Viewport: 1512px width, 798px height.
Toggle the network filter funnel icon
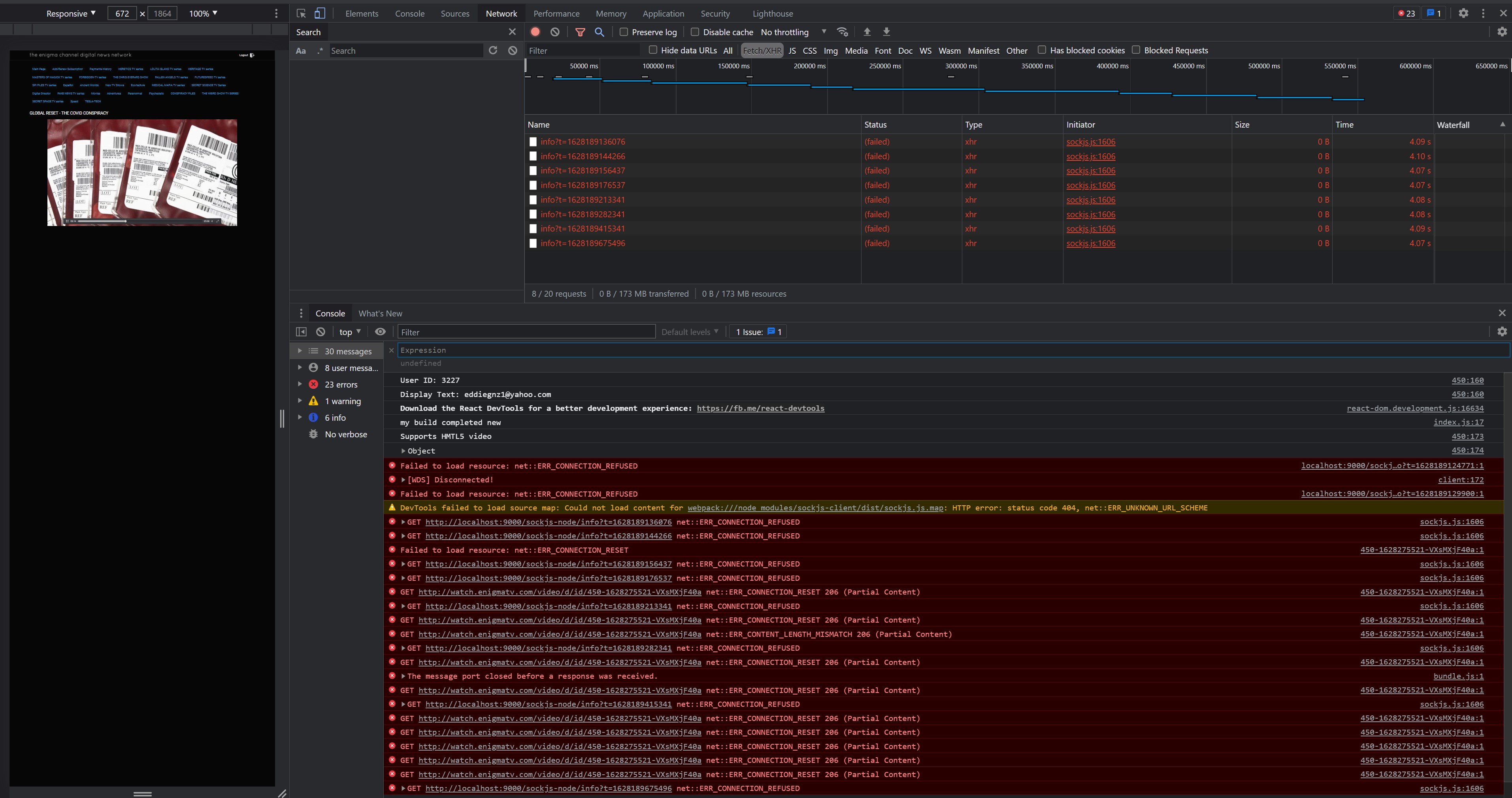pos(580,32)
